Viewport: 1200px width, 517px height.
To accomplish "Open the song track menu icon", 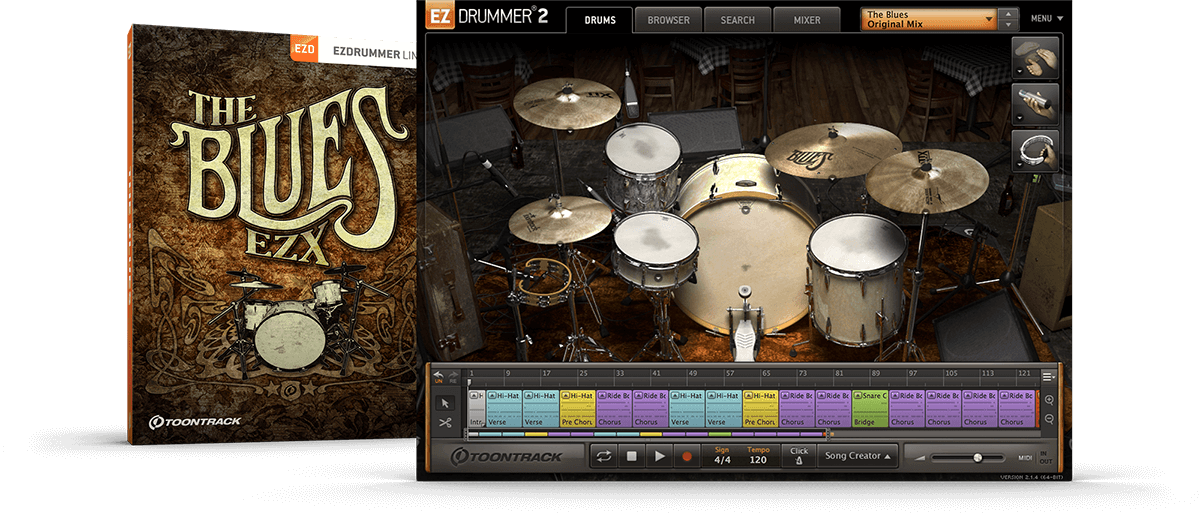I will pos(1047,376).
